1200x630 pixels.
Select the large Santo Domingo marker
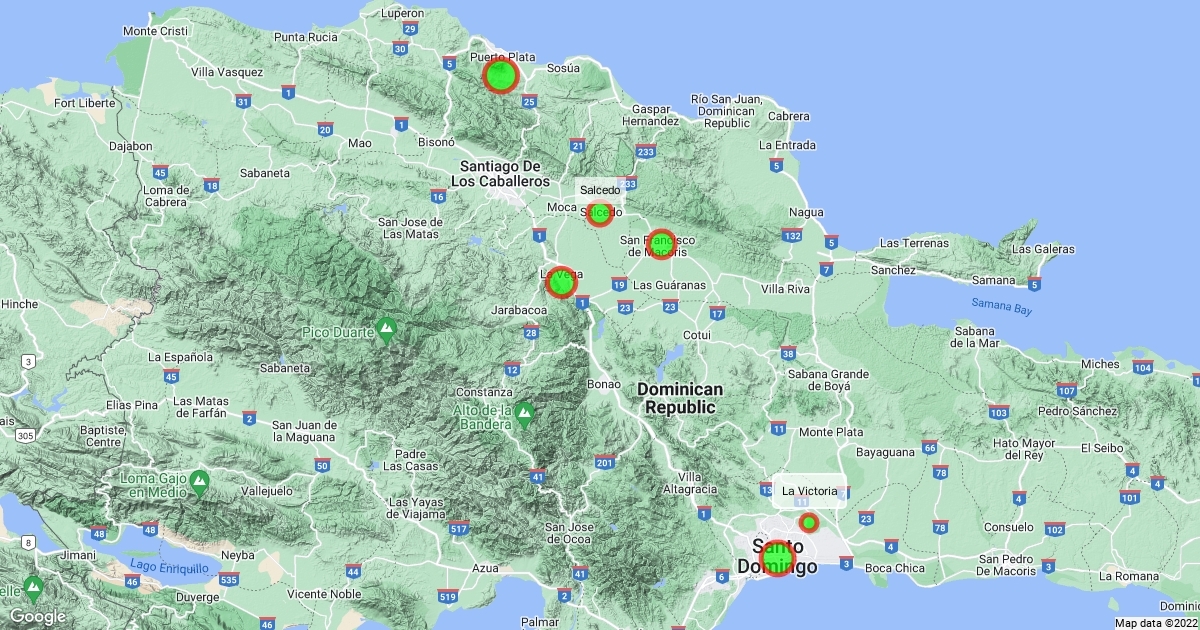[x=777, y=557]
